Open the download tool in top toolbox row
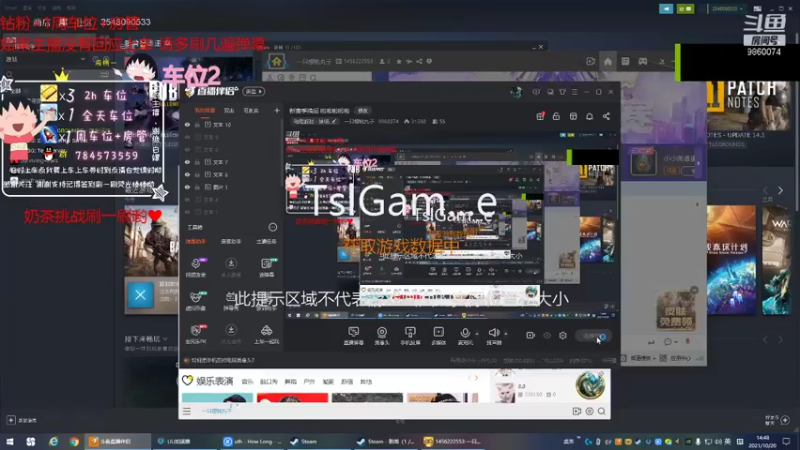This screenshot has width=800, height=450. [x=231, y=267]
